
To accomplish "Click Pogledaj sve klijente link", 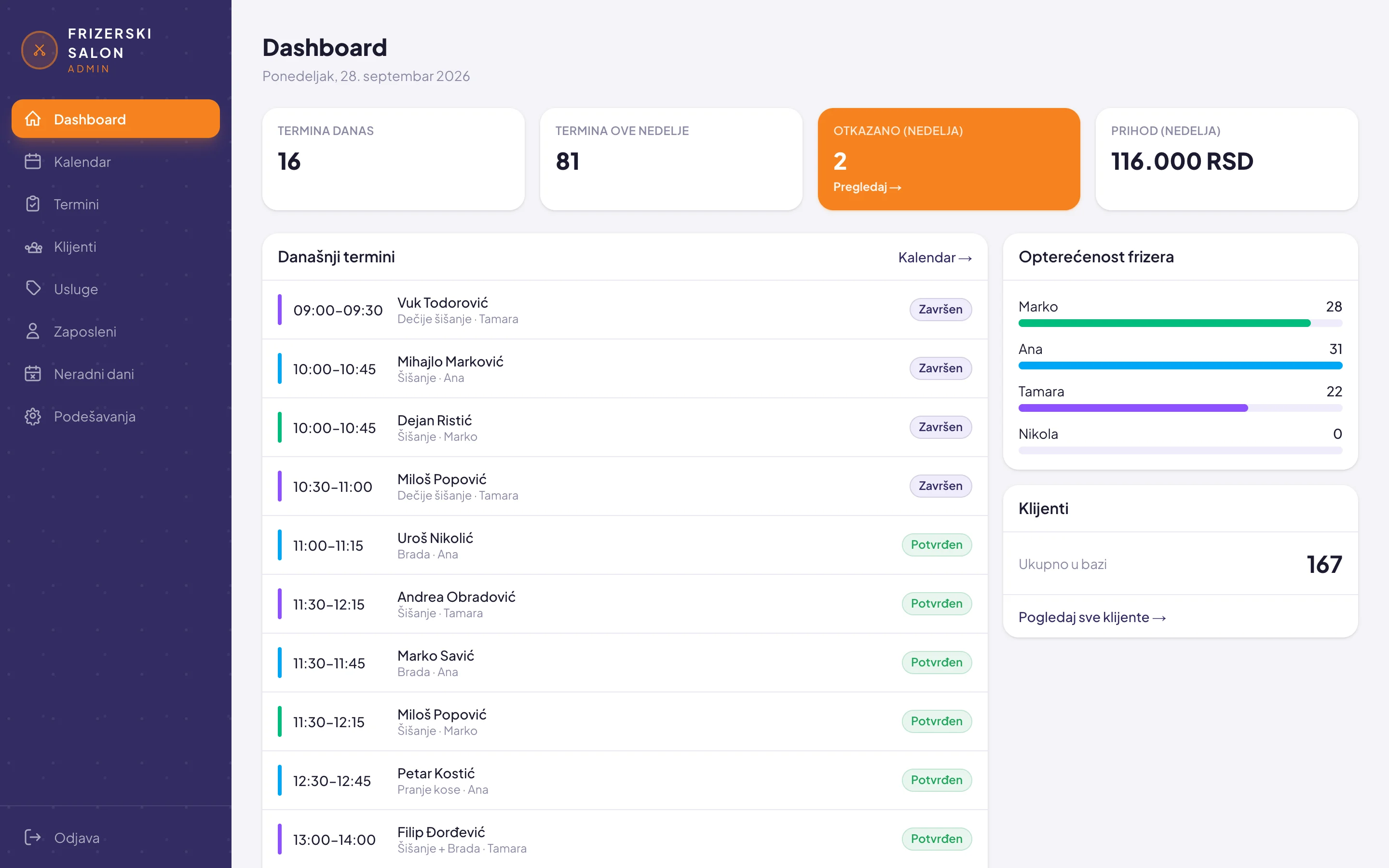I will click(x=1092, y=617).
